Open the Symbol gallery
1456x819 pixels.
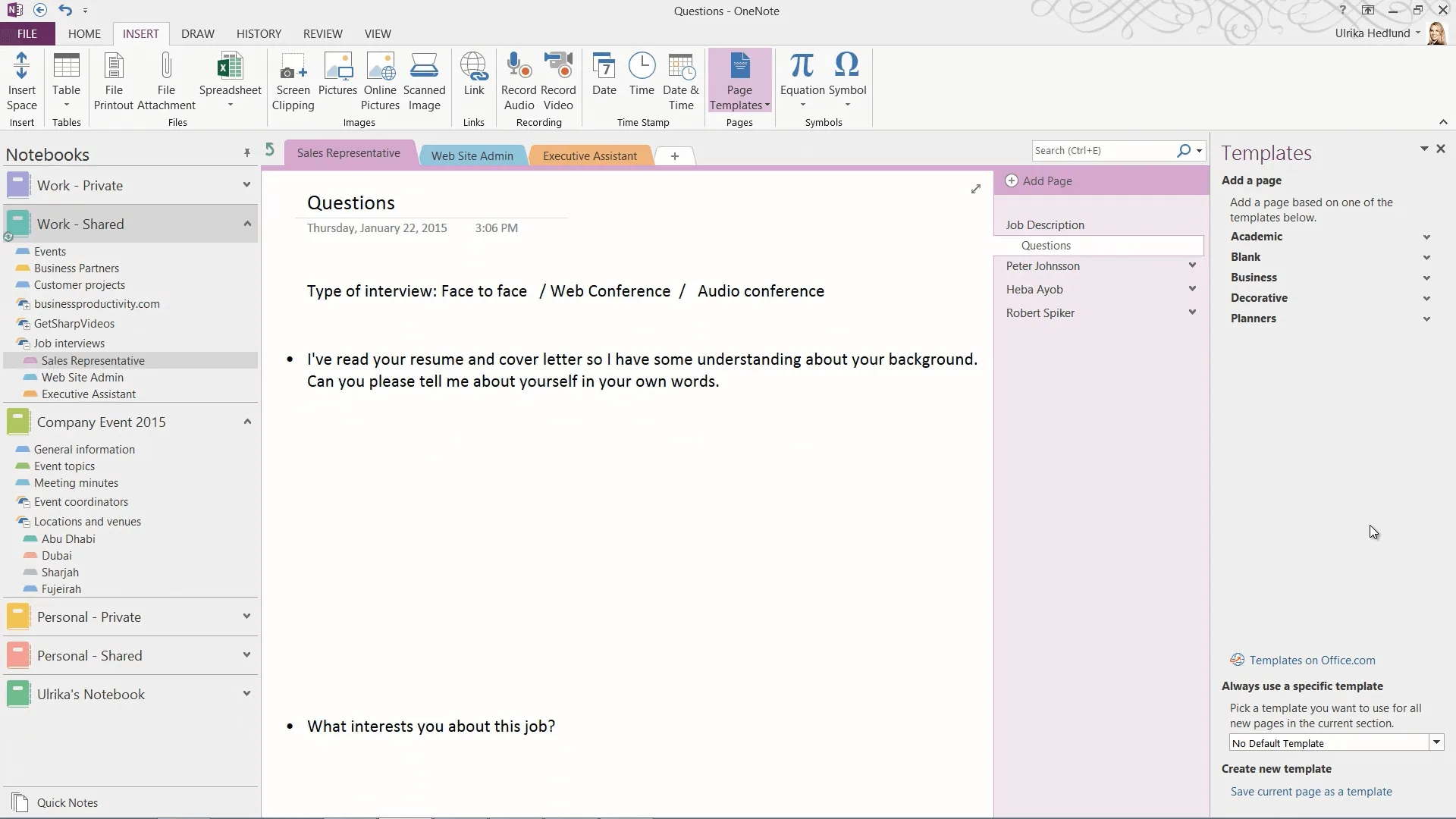[x=847, y=81]
